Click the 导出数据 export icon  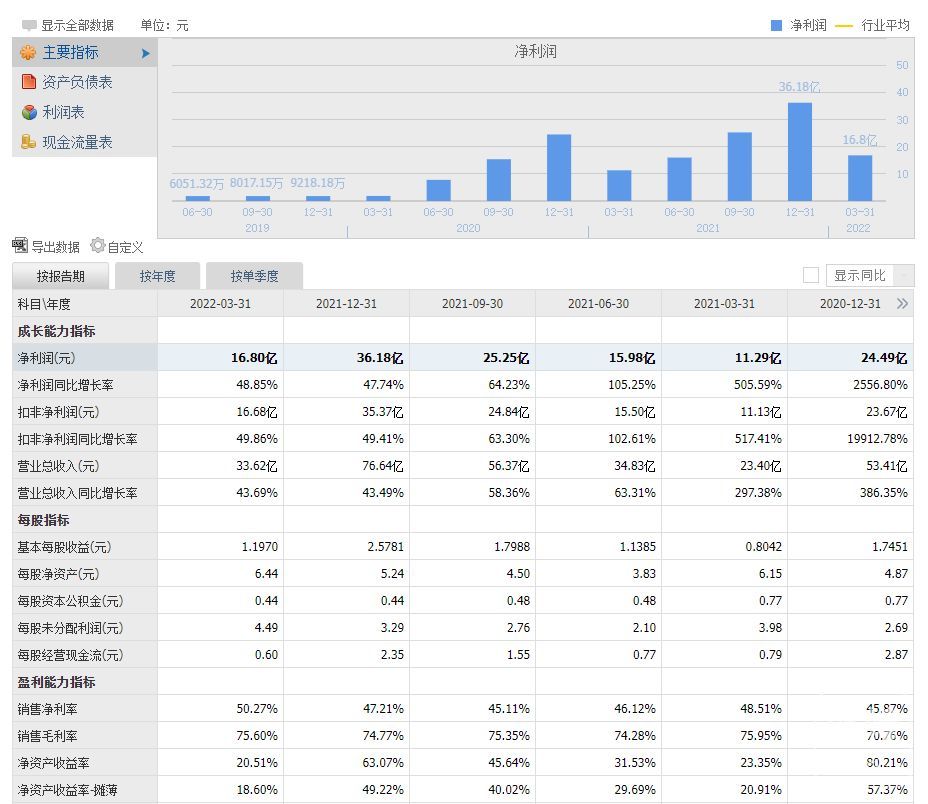pos(20,246)
